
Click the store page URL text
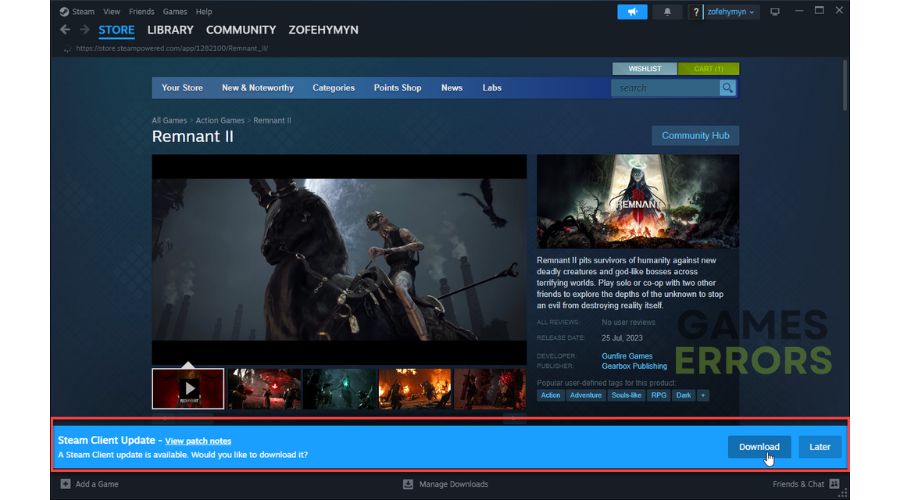tap(172, 48)
